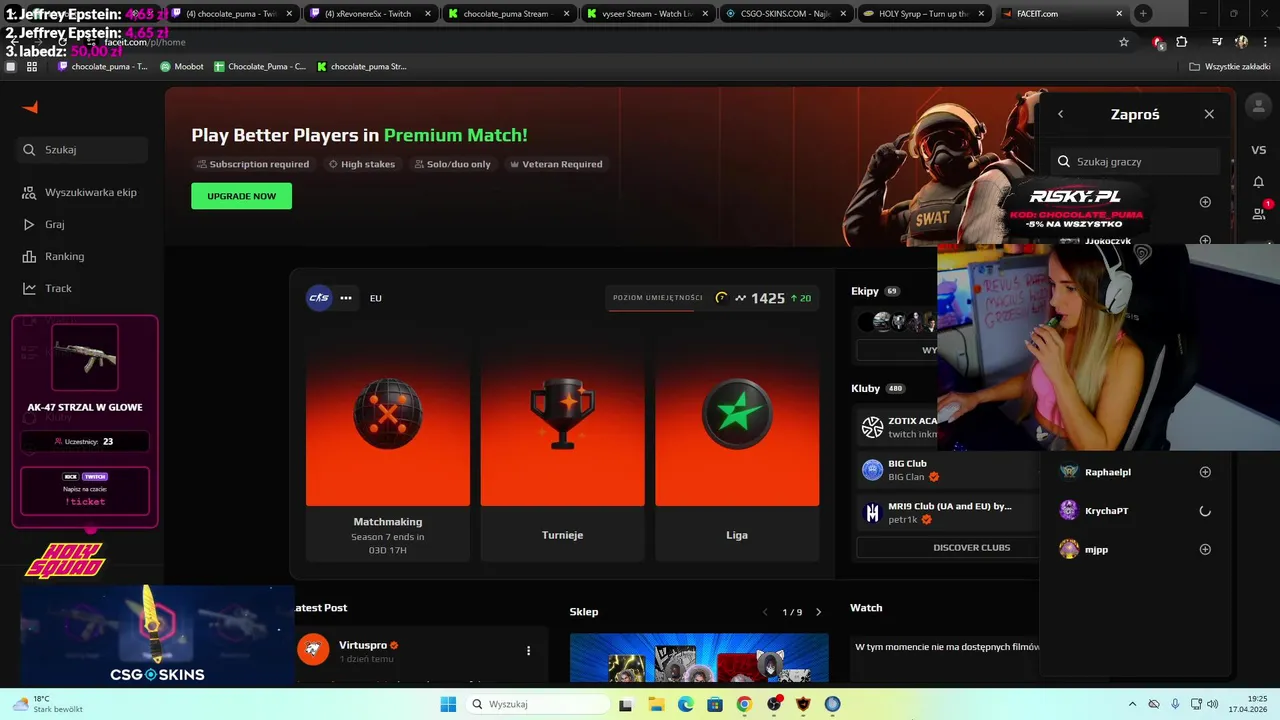The image size is (1280, 720).
Task: Click the Kluby heading
Action: coord(866,388)
